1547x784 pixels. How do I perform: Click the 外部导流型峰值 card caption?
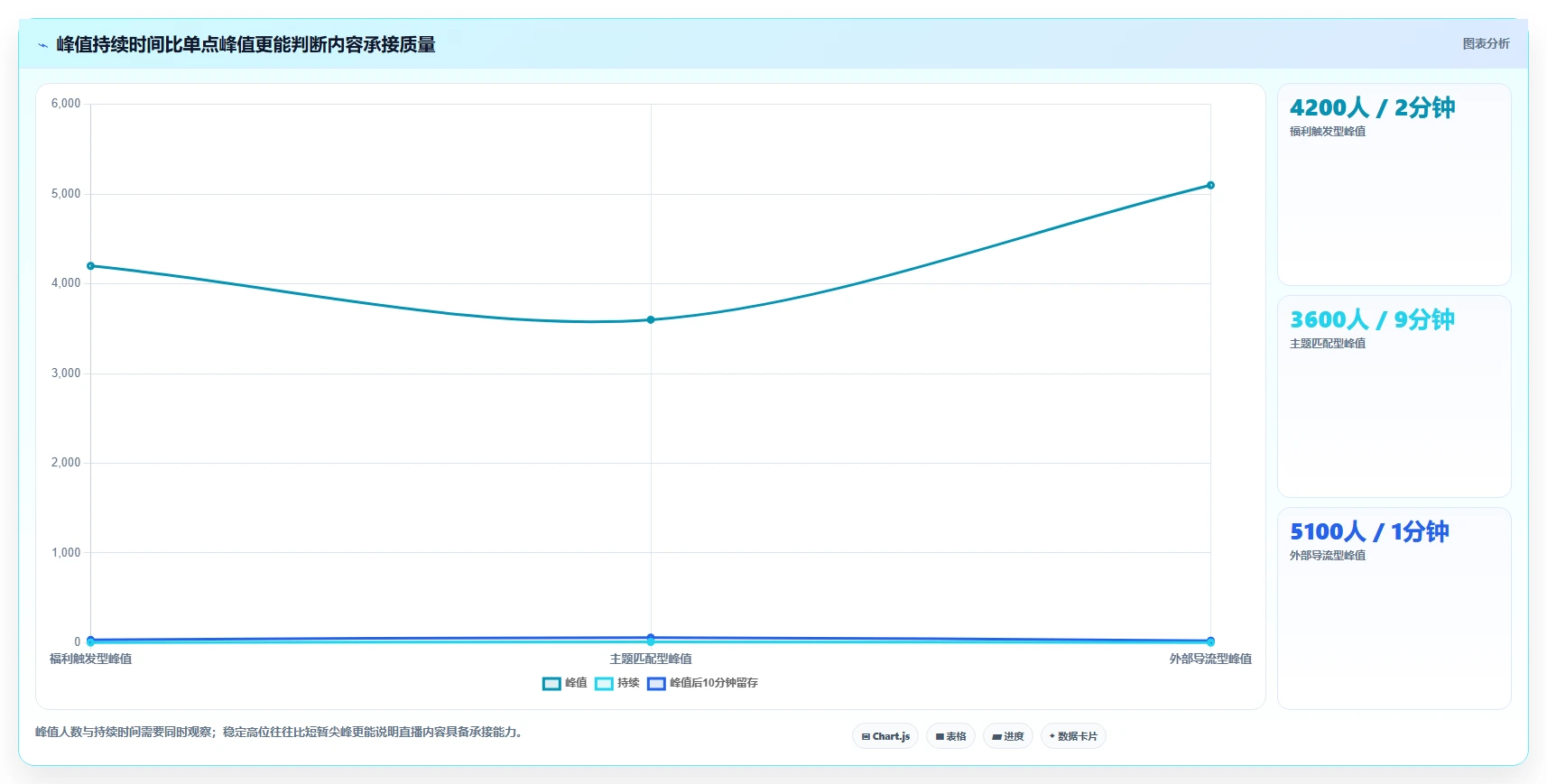[1328, 556]
